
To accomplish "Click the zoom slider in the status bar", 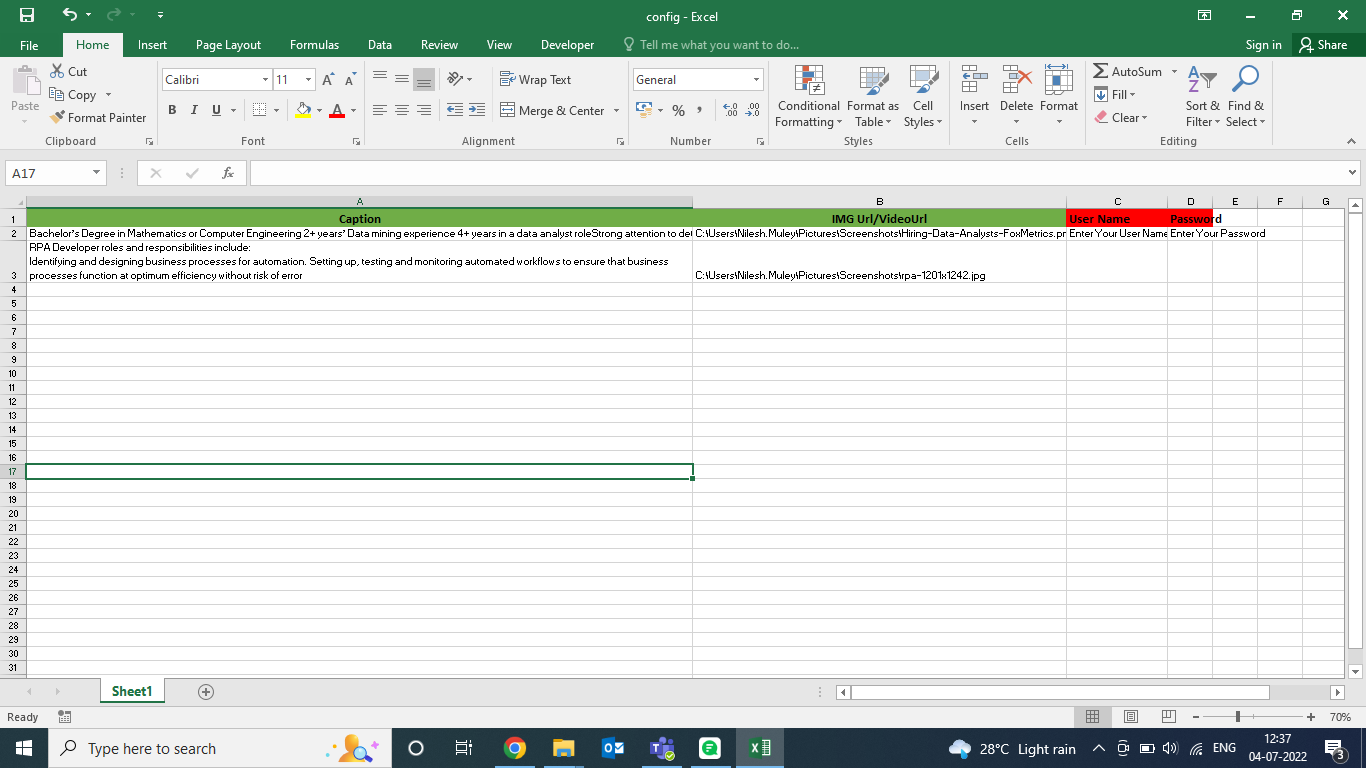I will (1238, 717).
